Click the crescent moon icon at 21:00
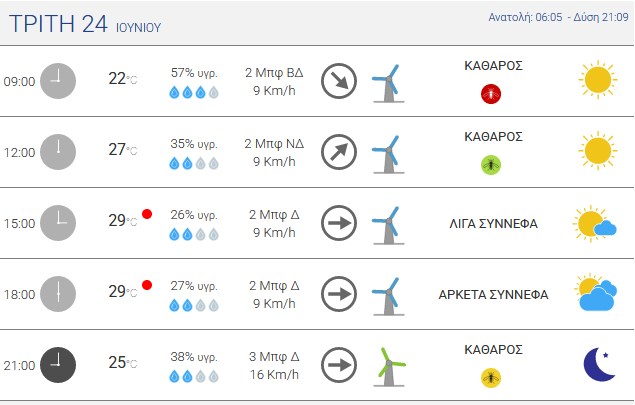Viewport: 635px width, 405px height. click(600, 364)
